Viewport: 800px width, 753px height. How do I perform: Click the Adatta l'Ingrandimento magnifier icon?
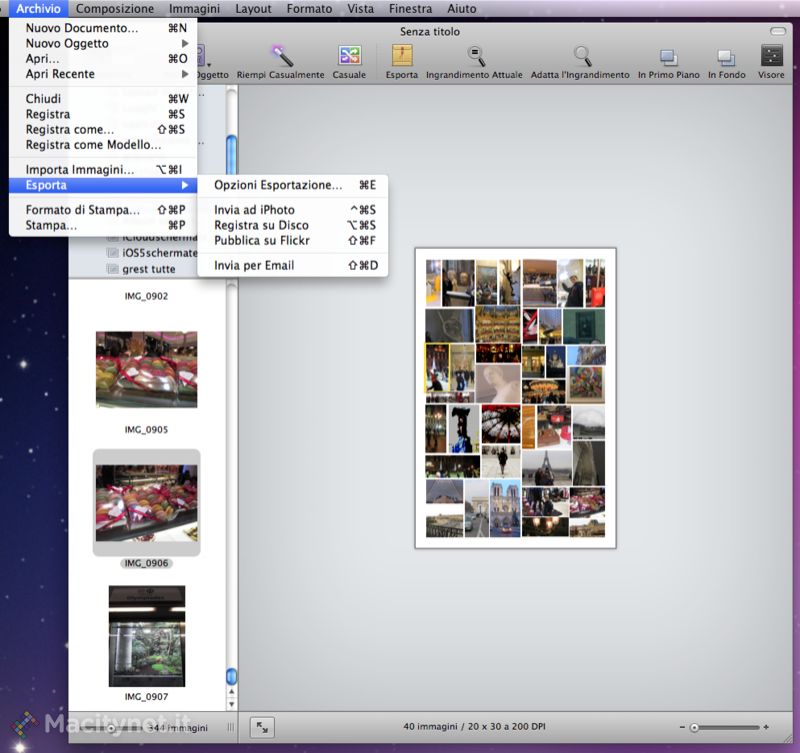click(581, 56)
